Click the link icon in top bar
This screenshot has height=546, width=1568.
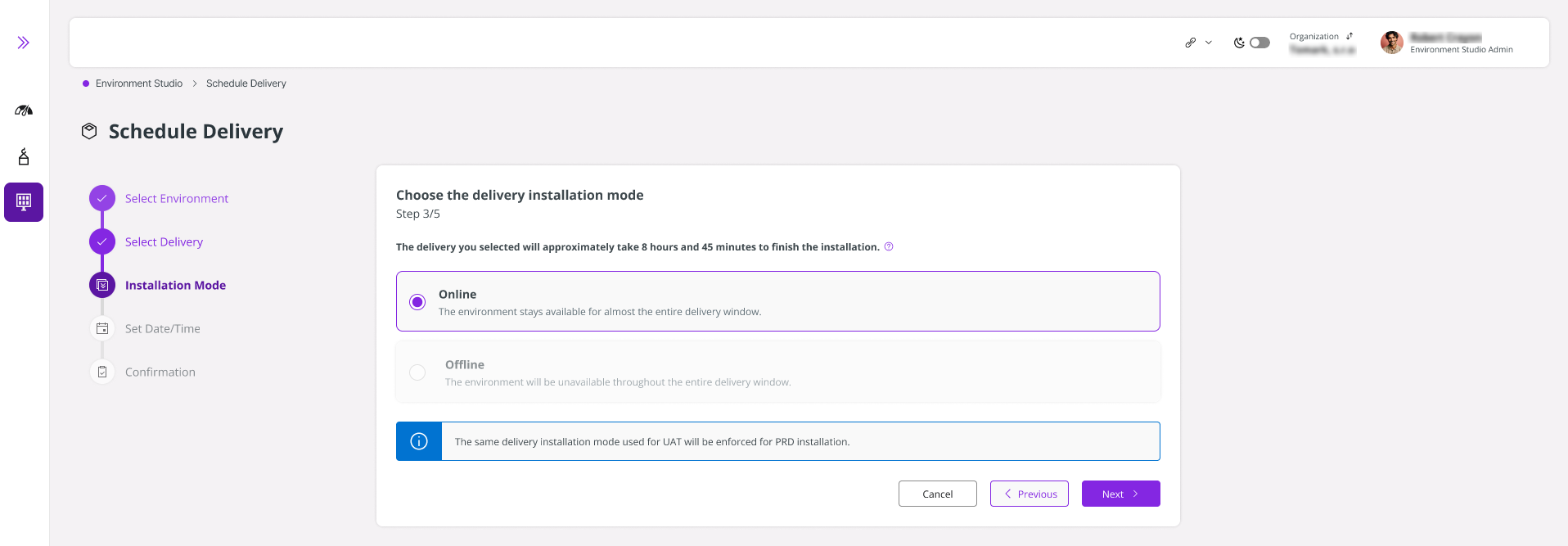coord(1191,43)
